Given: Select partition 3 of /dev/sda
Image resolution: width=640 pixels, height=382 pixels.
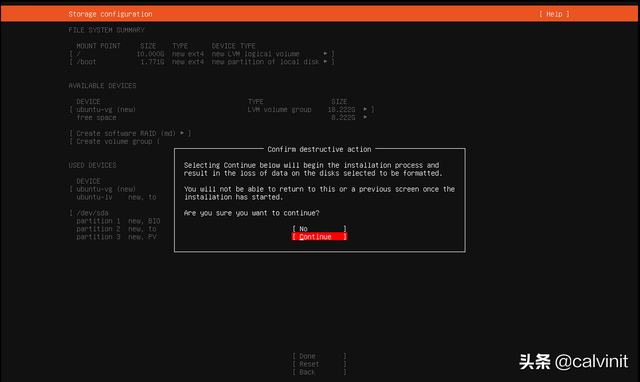Looking at the screenshot, I should (x=116, y=237).
